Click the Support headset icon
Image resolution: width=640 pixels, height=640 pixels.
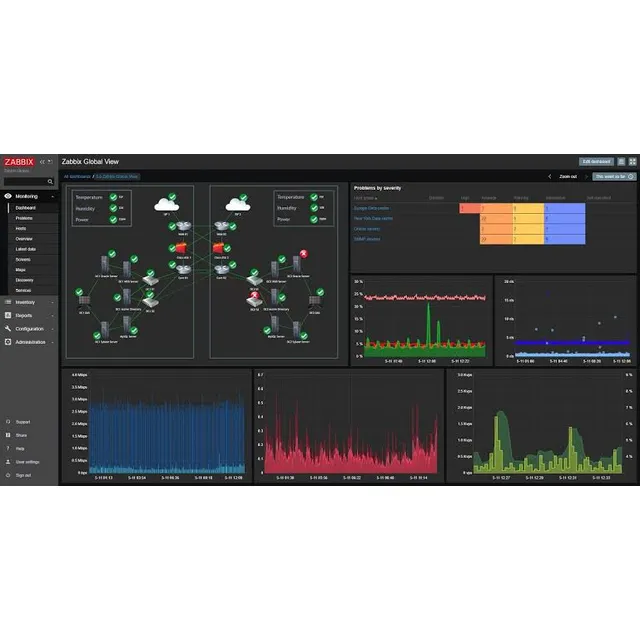[8, 422]
